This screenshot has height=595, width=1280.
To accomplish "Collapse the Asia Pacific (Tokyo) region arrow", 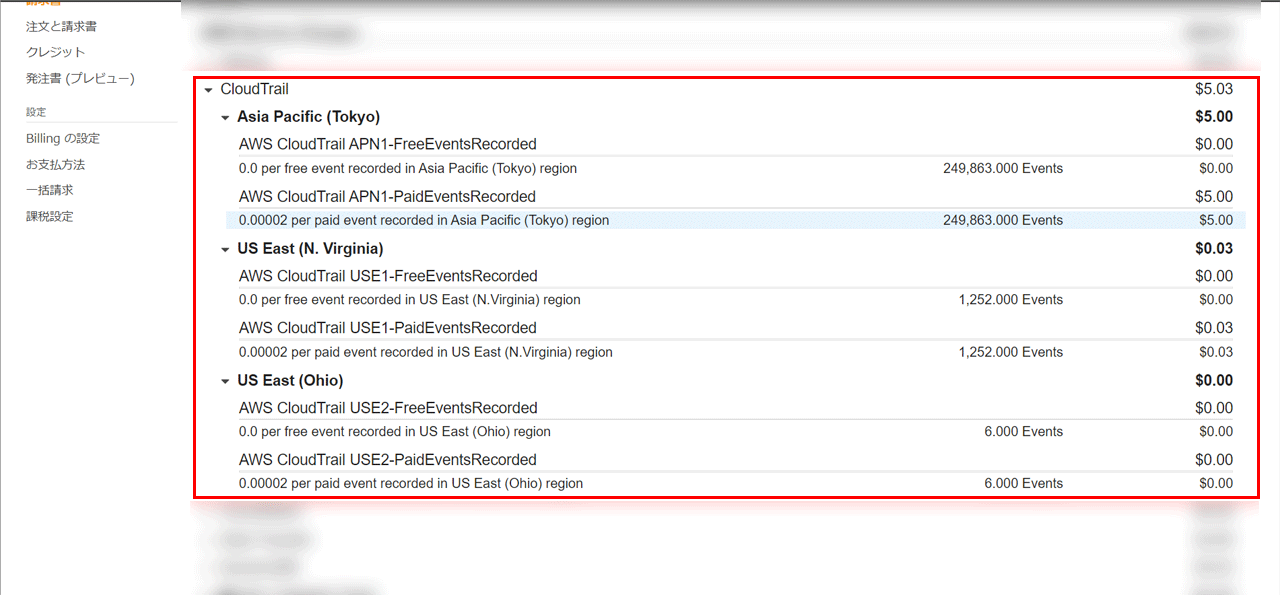I will [x=225, y=118].
